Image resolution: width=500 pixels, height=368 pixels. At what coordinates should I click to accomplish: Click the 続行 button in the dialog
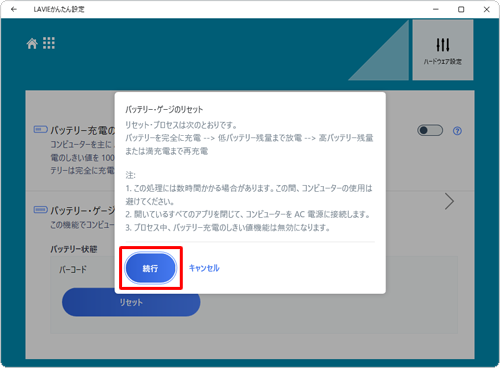click(150, 268)
